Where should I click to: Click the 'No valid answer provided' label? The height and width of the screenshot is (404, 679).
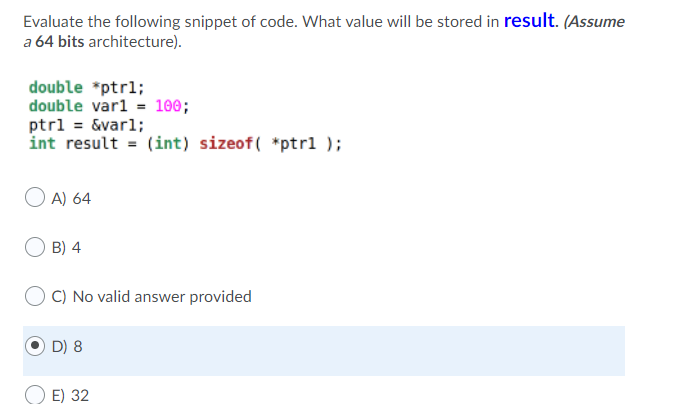click(x=162, y=297)
